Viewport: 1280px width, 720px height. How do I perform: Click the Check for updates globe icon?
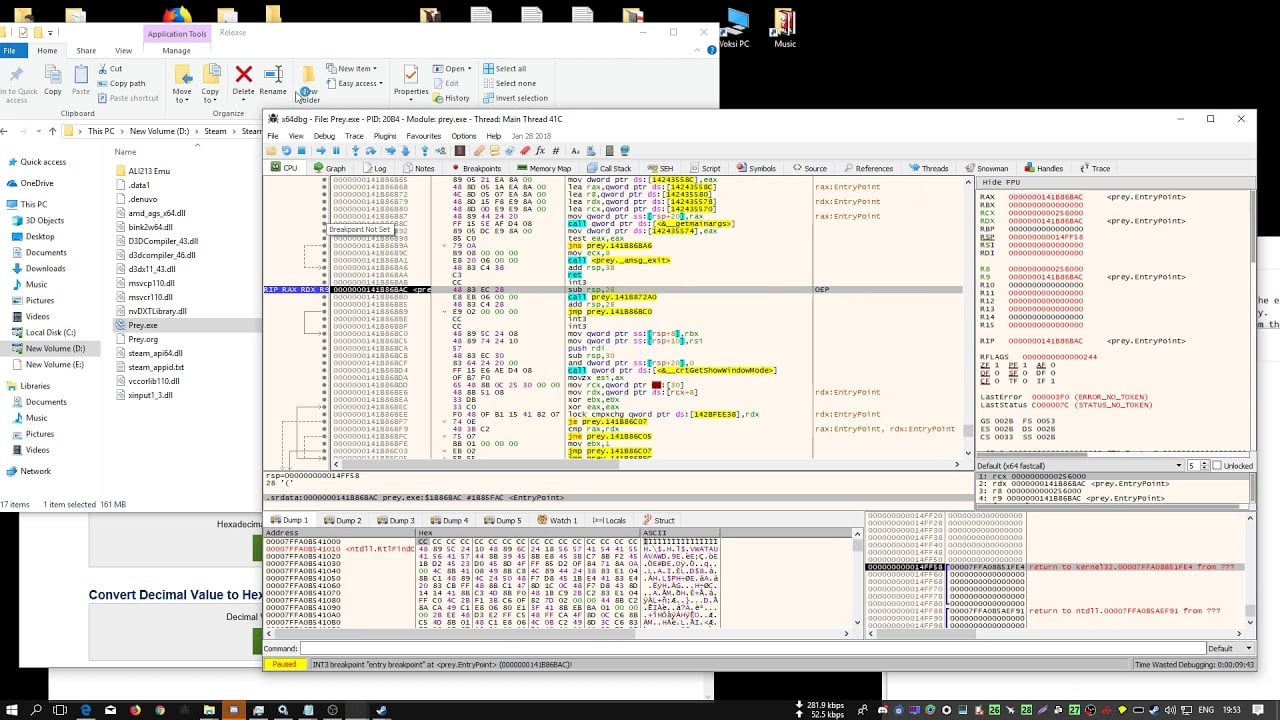[625, 151]
